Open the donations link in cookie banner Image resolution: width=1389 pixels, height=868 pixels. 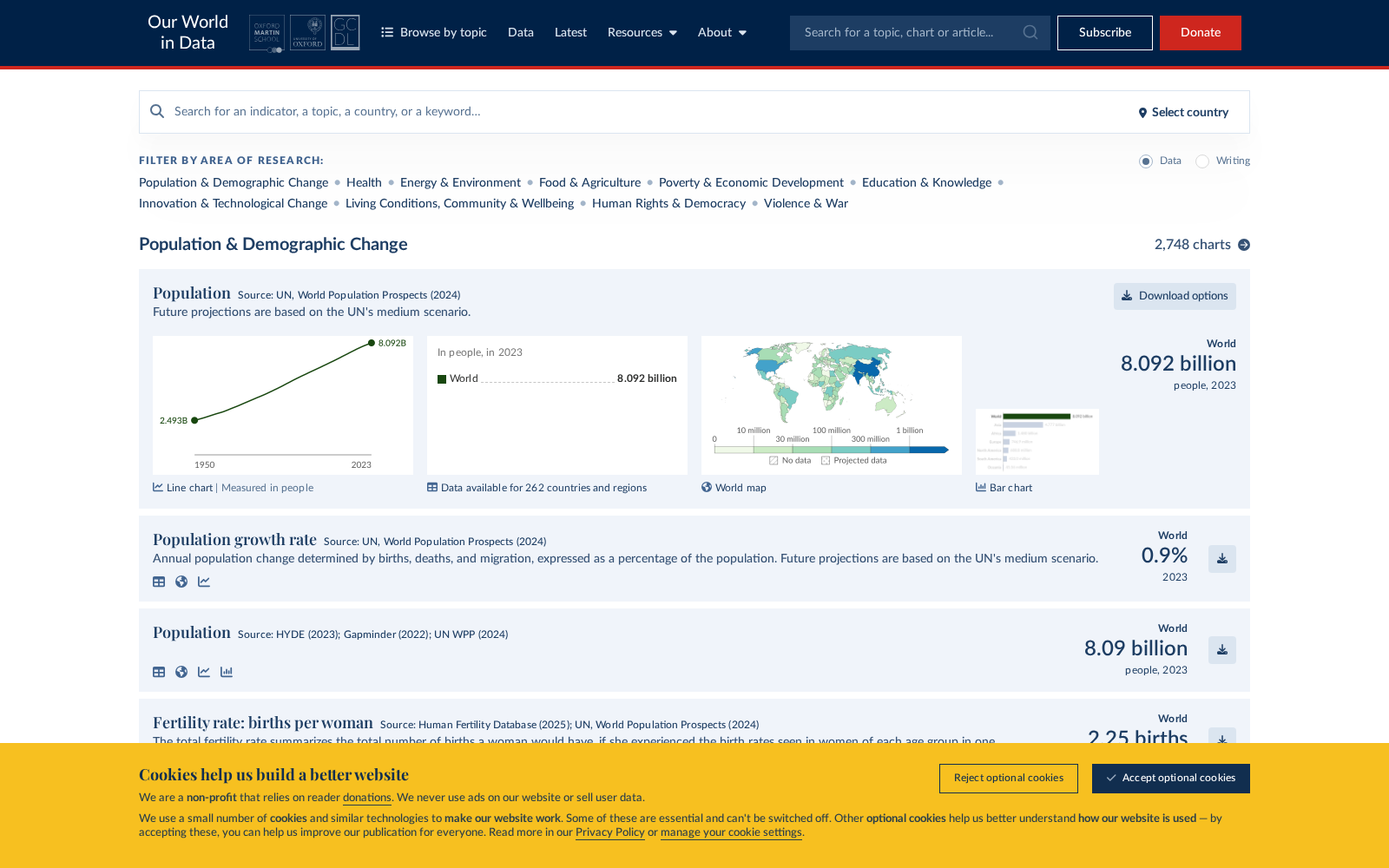pyautogui.click(x=366, y=798)
